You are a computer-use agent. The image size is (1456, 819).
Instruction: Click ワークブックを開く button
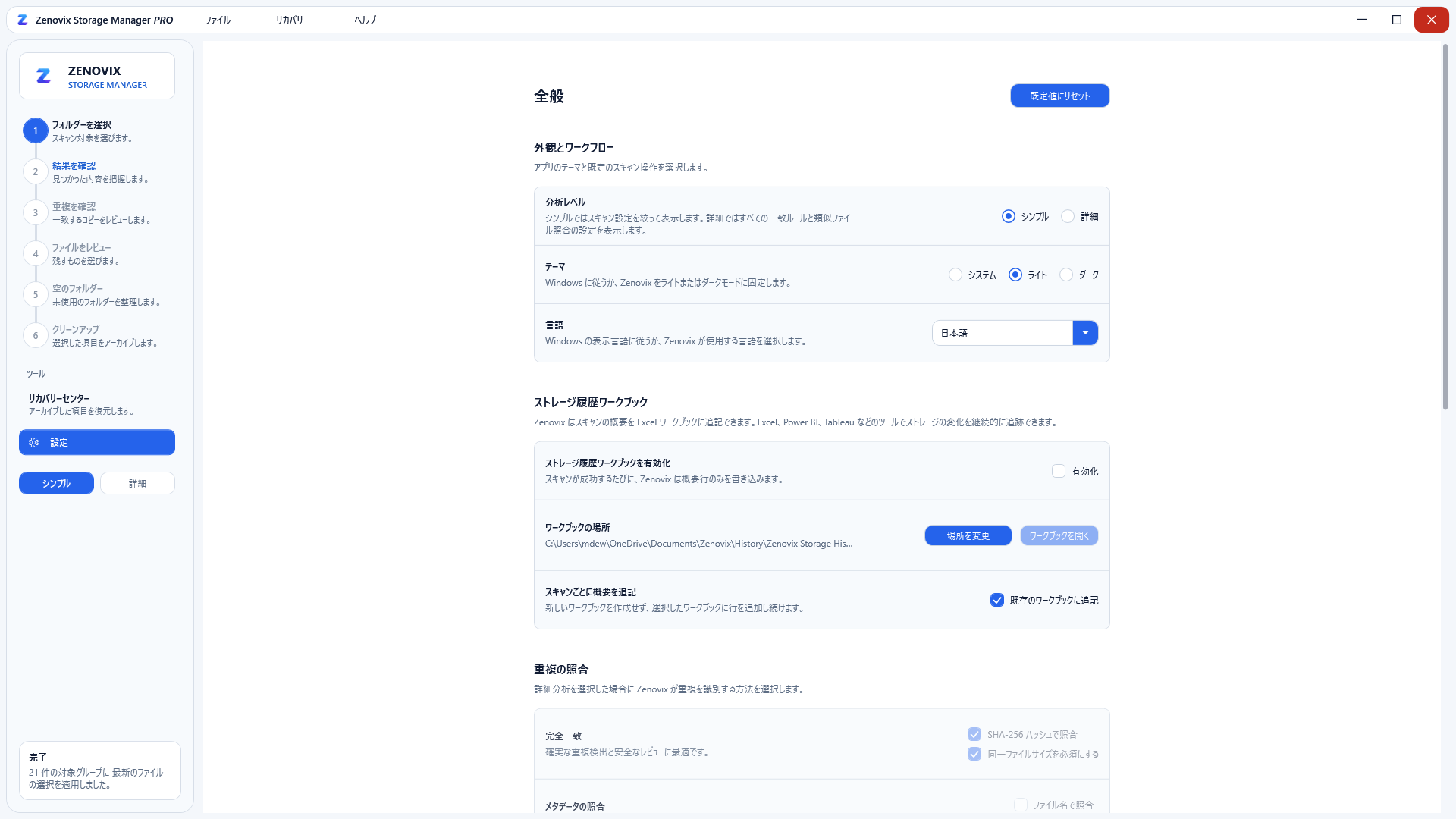coord(1059,536)
